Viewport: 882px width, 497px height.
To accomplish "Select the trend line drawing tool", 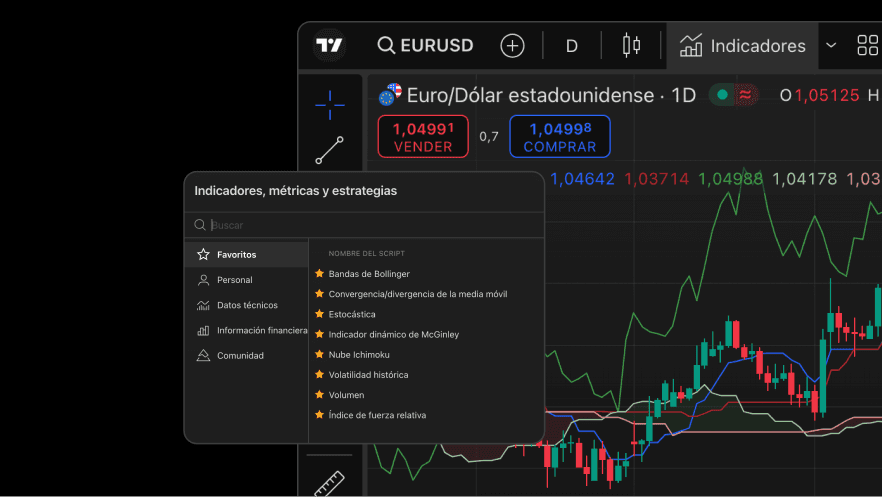I will coord(329,150).
